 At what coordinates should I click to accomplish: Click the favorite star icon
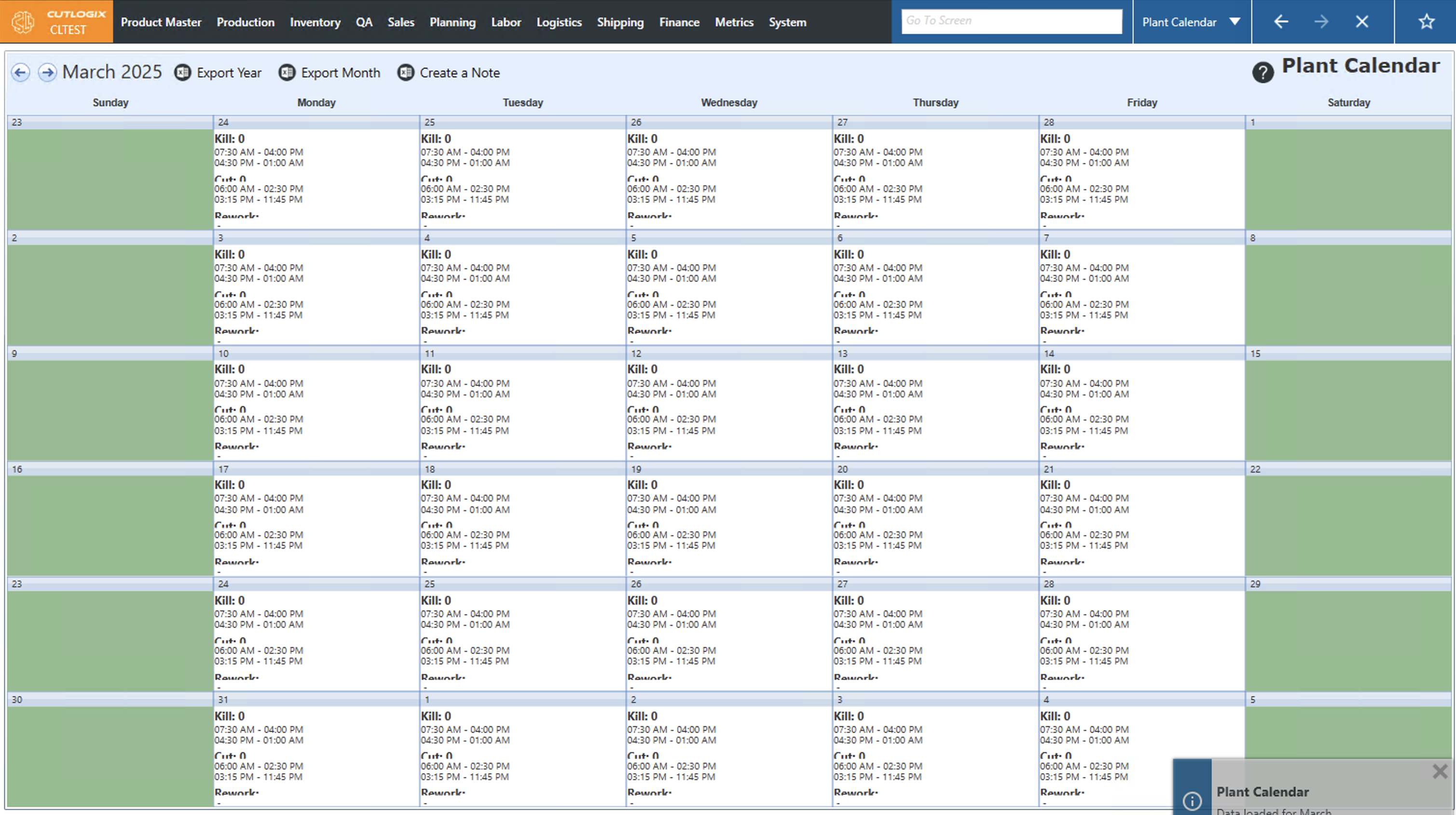pos(1426,22)
